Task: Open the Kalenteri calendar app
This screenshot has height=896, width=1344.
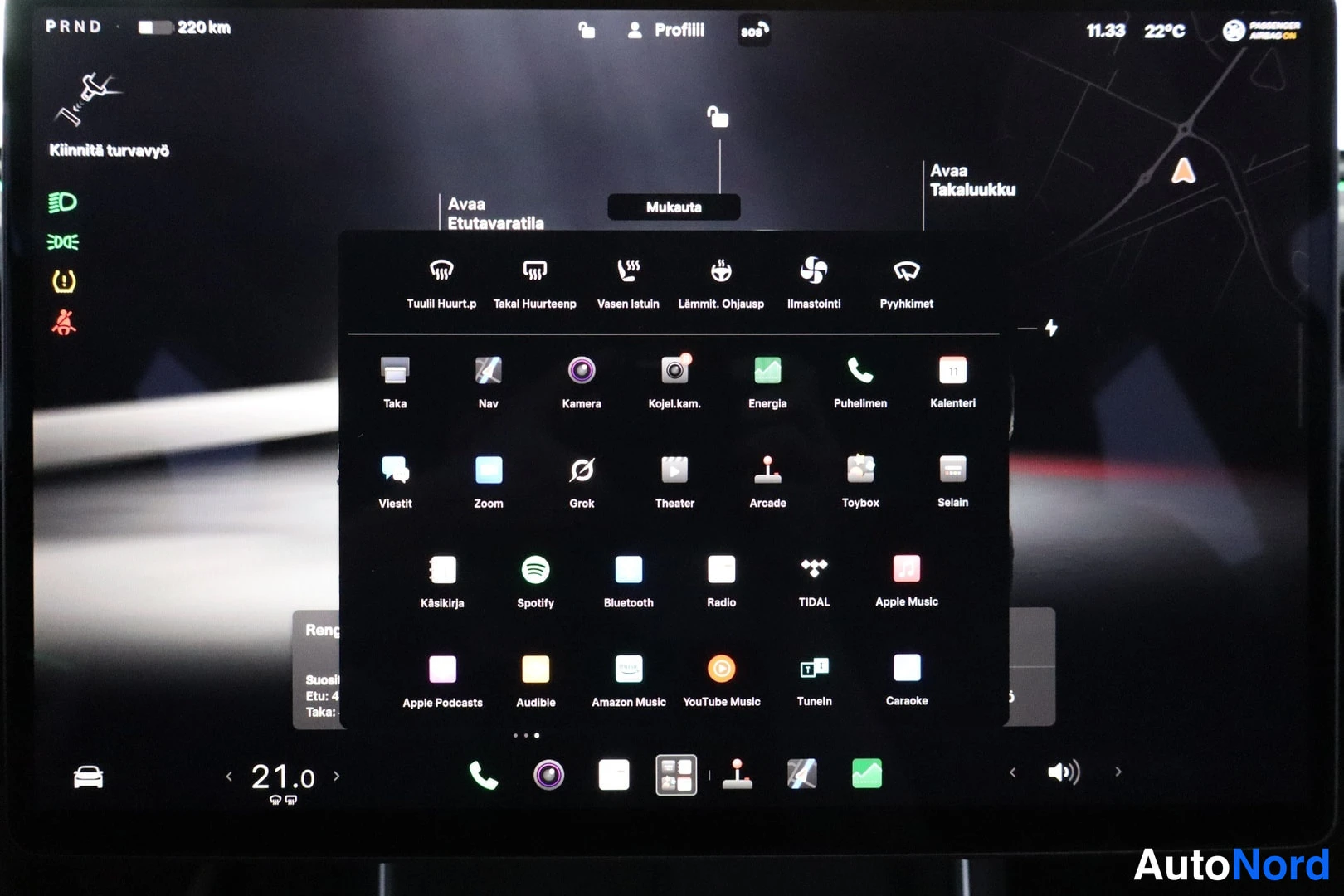Action: [952, 381]
